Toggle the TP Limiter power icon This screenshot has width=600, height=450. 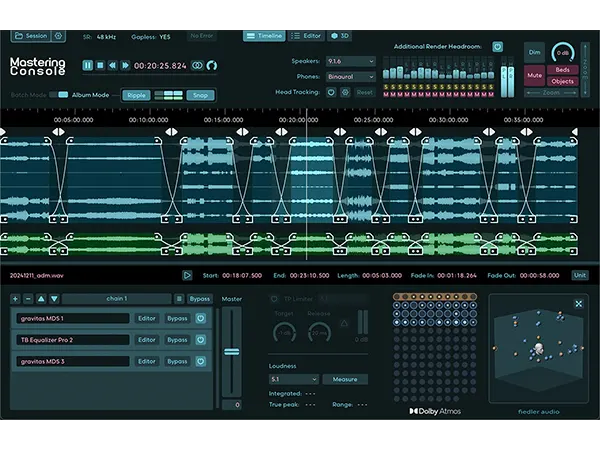[274, 299]
